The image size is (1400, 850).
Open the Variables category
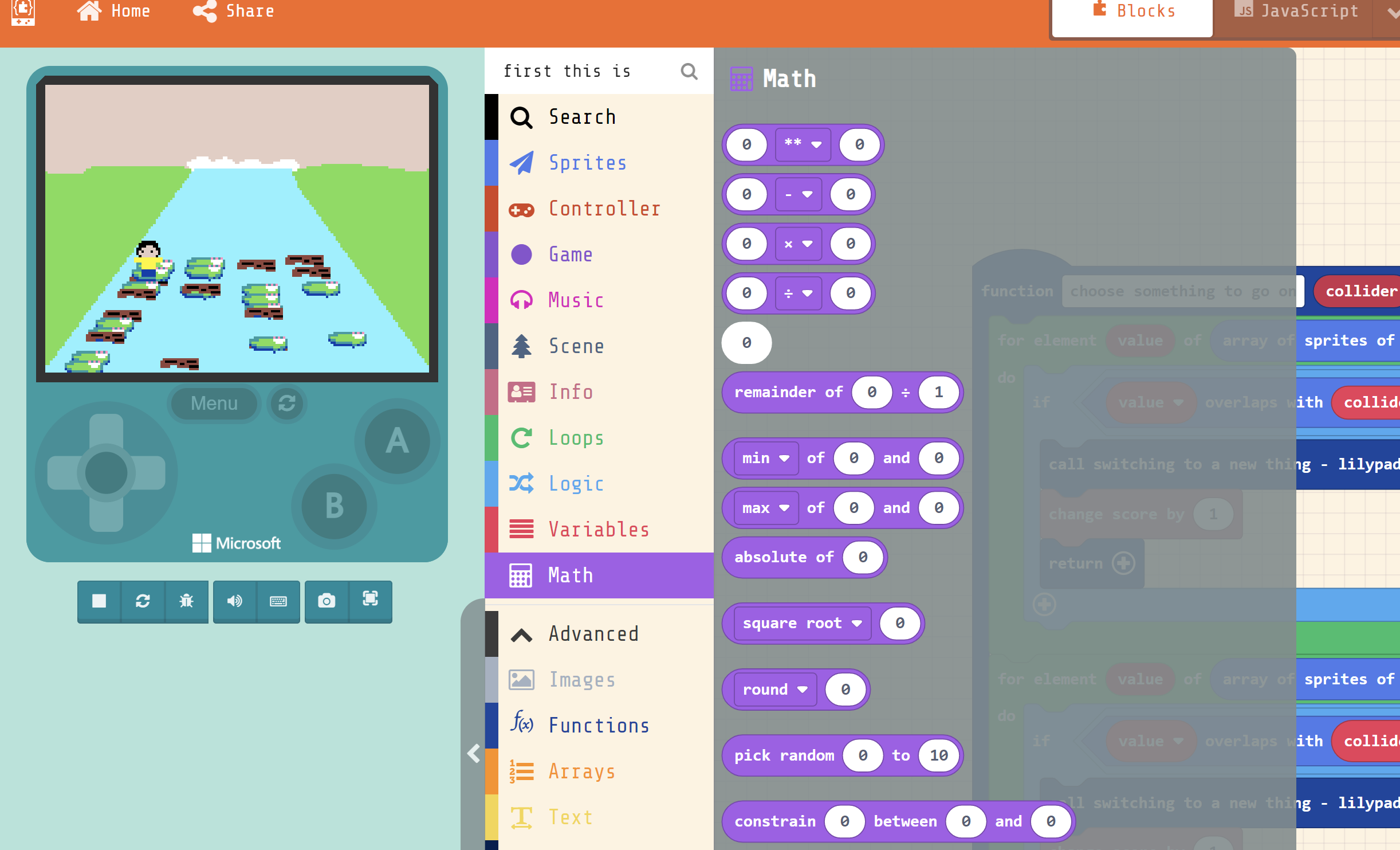point(599,530)
